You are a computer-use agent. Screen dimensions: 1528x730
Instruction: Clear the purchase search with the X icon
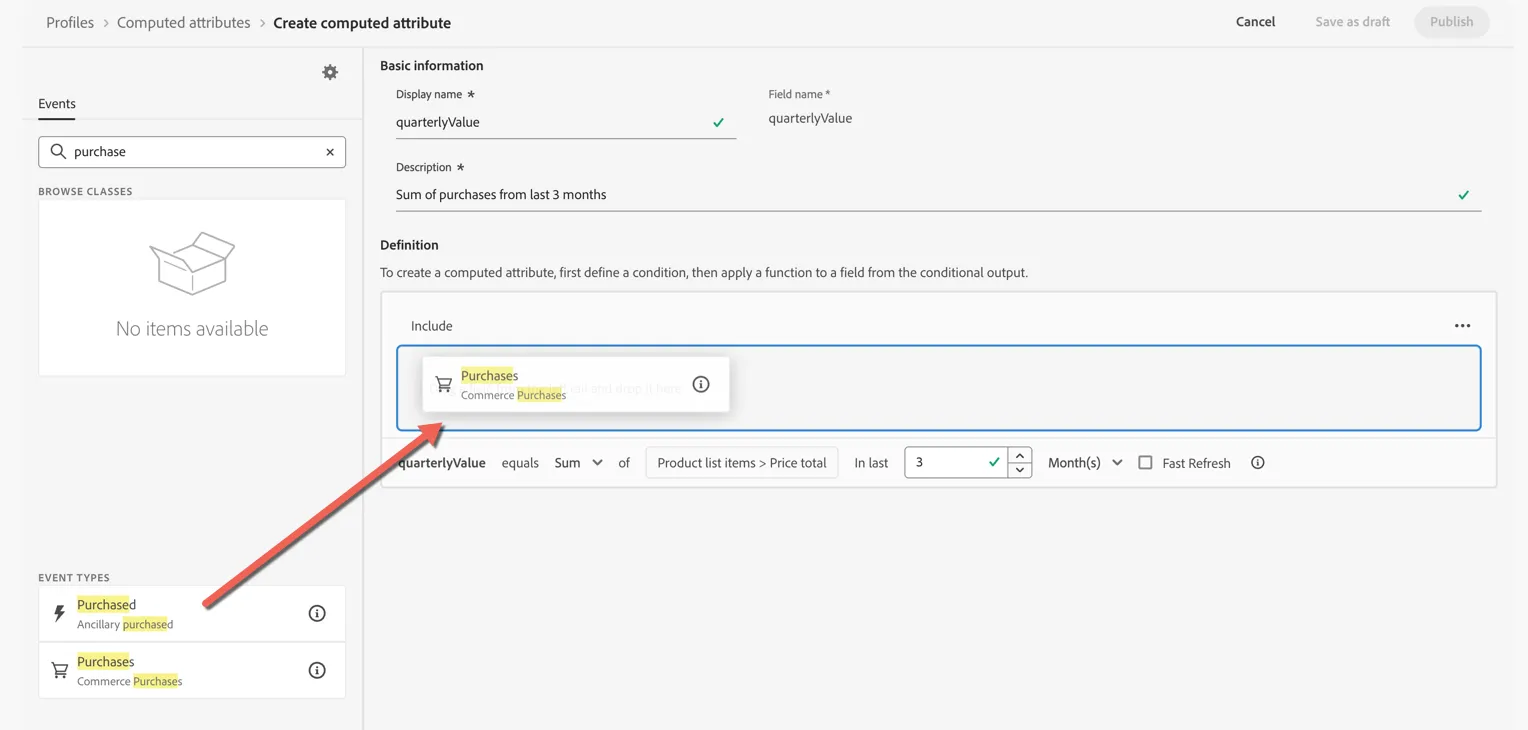click(330, 152)
